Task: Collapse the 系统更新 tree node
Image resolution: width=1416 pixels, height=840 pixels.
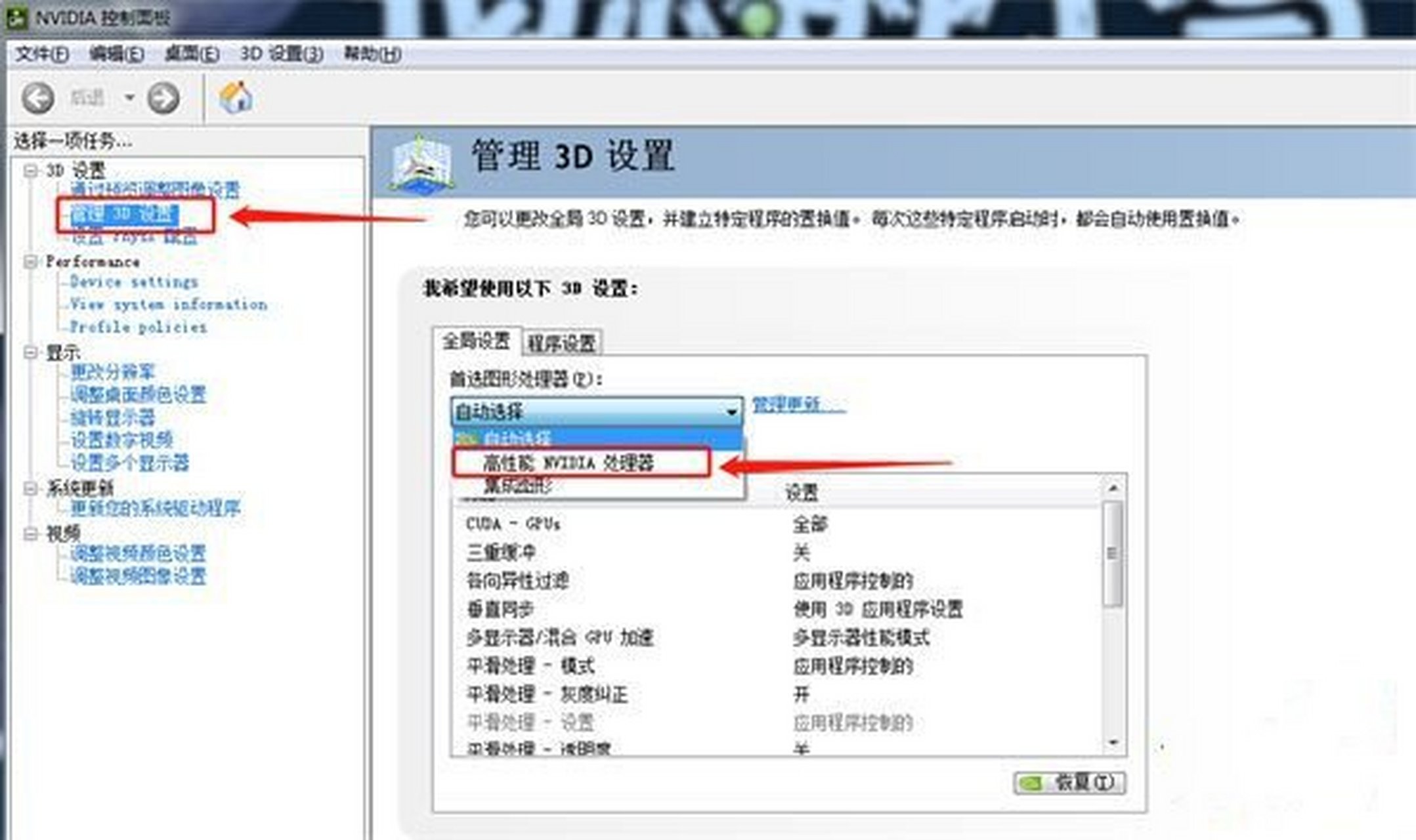Action: [x=30, y=488]
